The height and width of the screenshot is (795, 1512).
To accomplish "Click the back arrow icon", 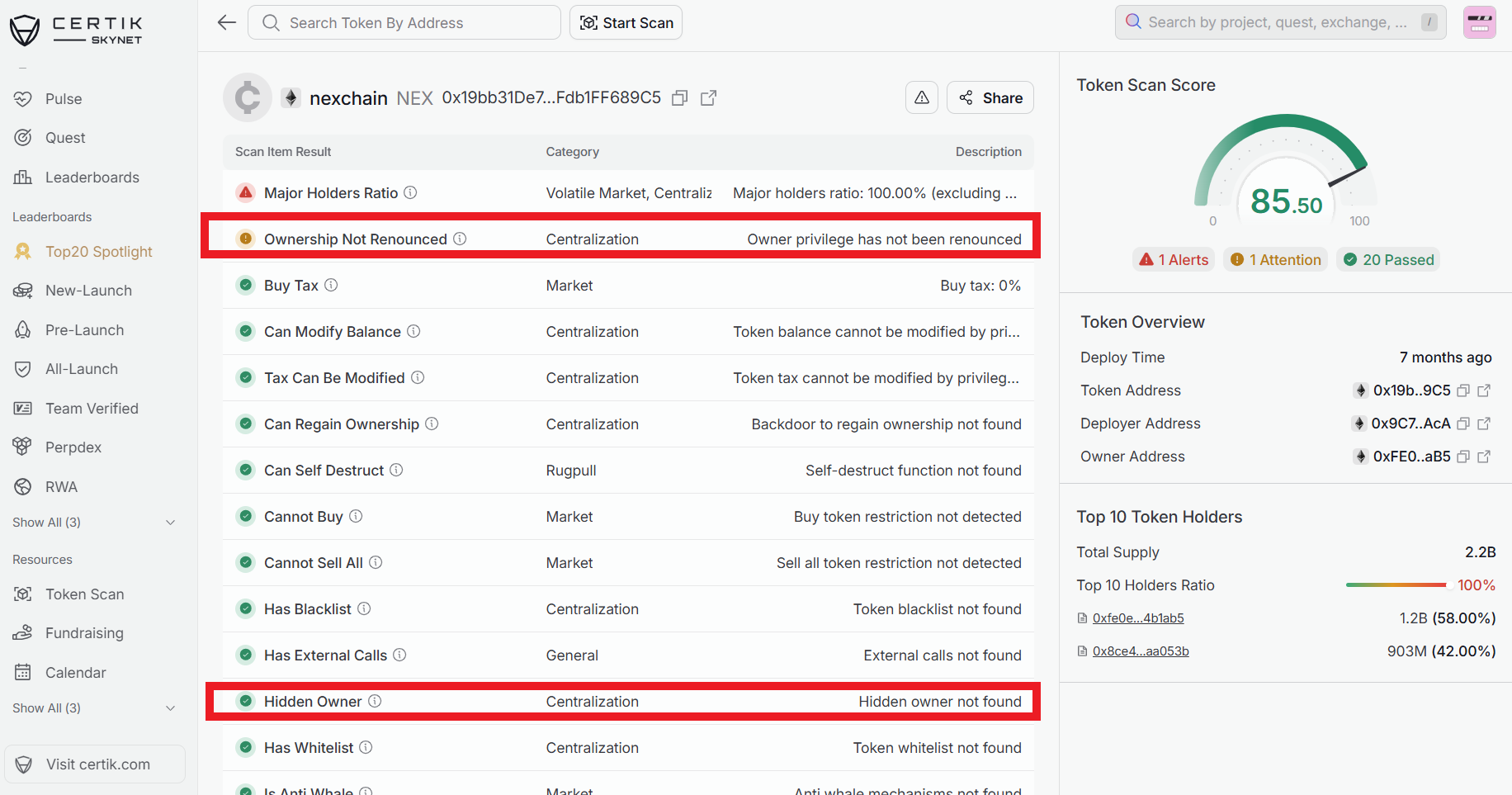I will (x=227, y=22).
